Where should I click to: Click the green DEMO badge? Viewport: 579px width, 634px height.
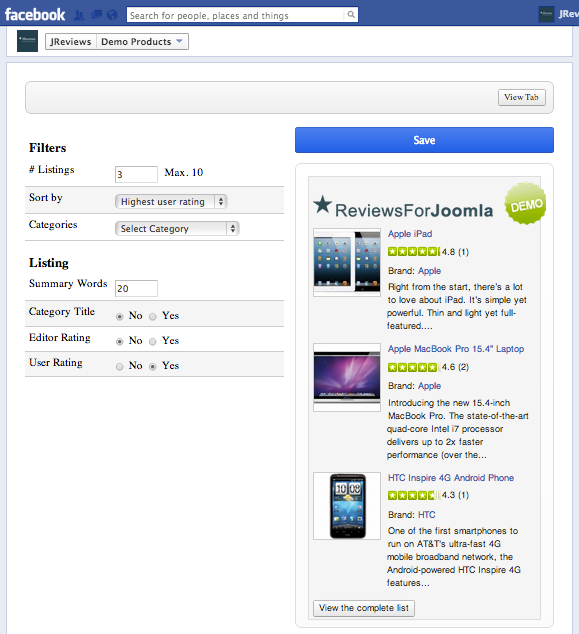click(525, 203)
